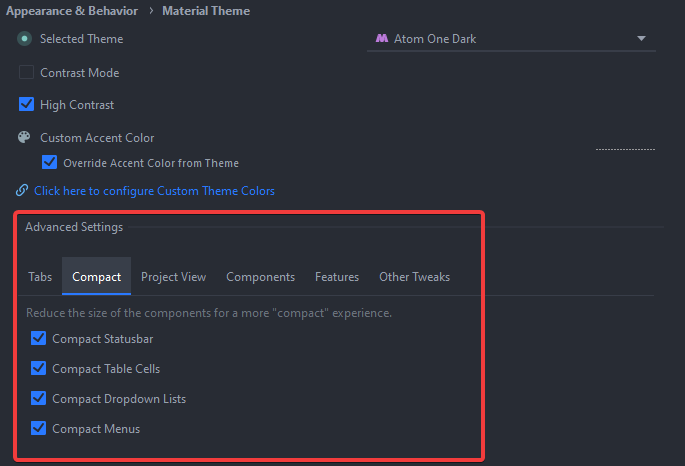Open the Atom One Dark theme dropdown
Viewport: 685px width, 466px height.
(510, 39)
